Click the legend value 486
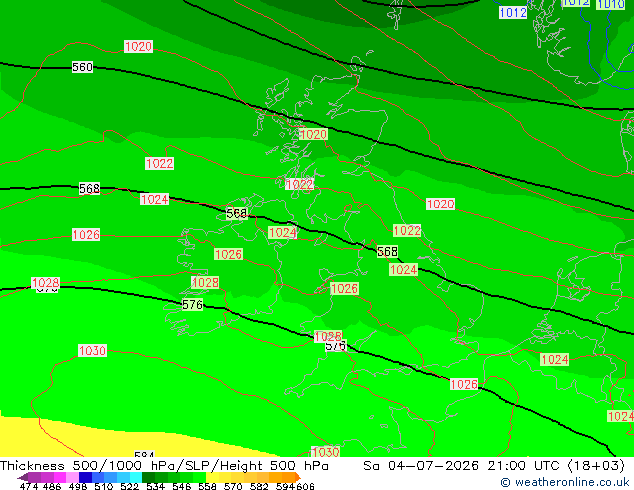 [x=52, y=486]
